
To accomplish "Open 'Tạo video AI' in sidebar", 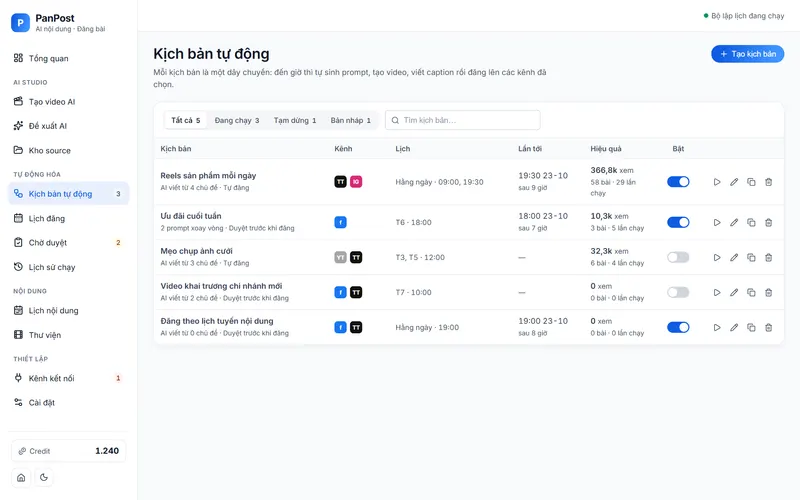I will click(x=68, y=102).
